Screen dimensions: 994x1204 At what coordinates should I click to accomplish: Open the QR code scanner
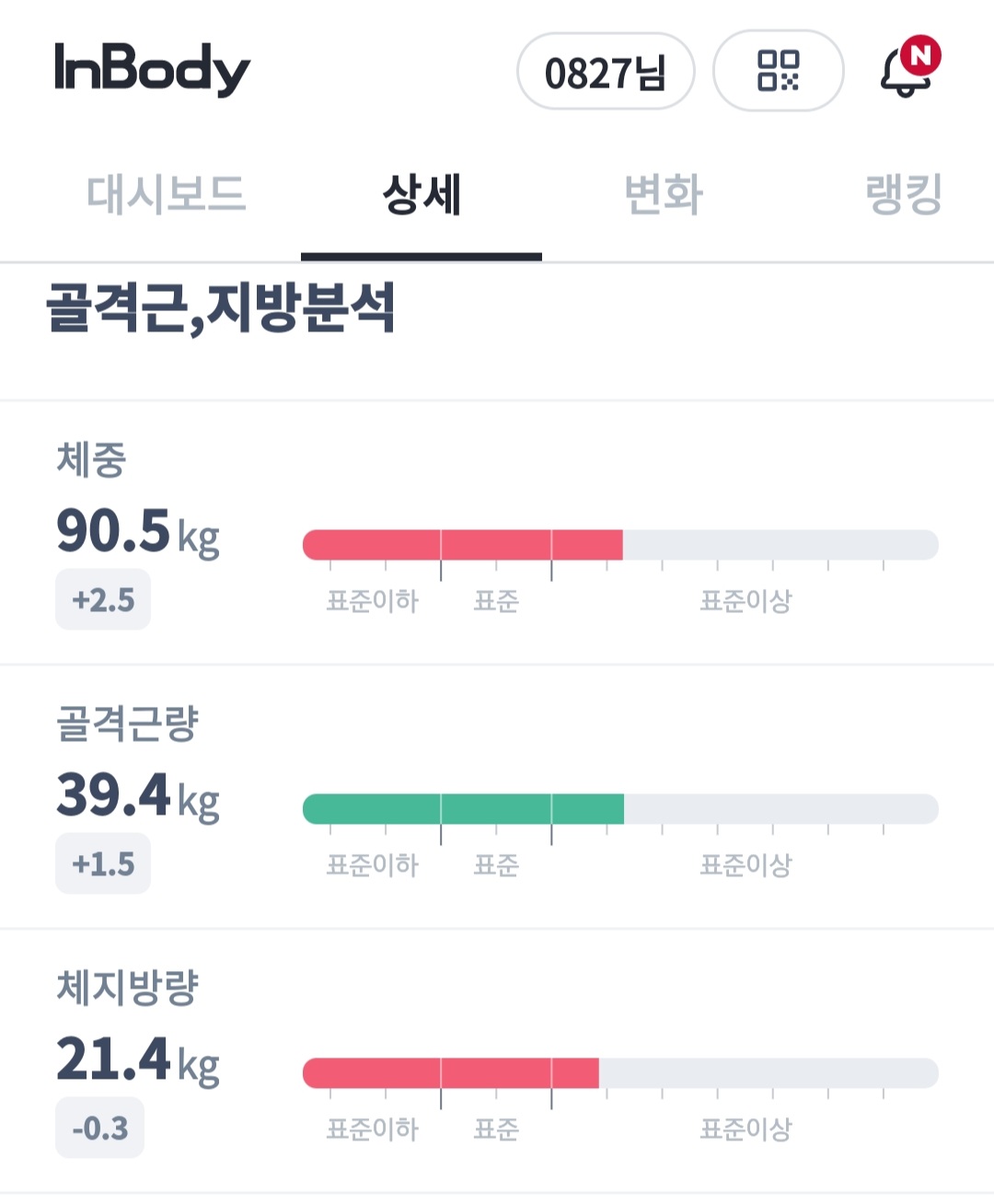tap(778, 71)
